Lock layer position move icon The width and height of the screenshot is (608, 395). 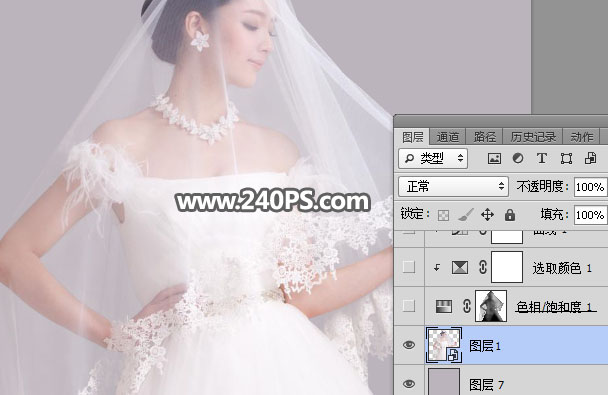(x=487, y=215)
